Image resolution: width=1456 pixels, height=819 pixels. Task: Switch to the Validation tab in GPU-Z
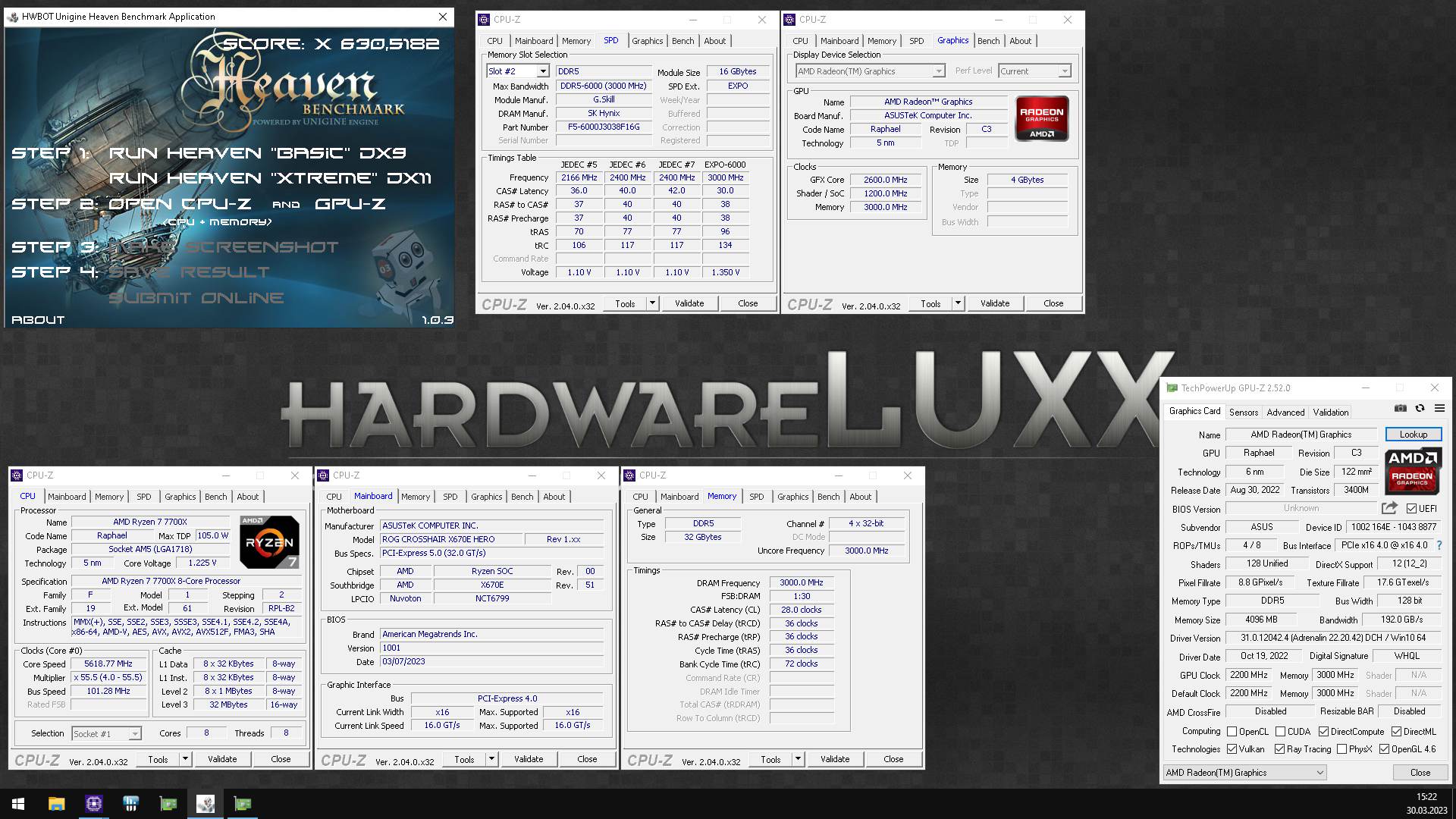(1330, 413)
